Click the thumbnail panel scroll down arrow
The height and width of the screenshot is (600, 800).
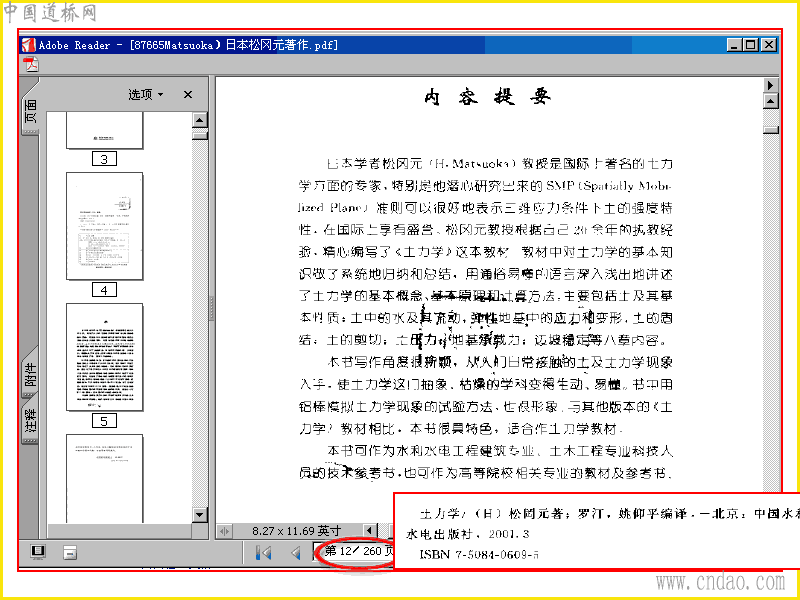pos(199,515)
